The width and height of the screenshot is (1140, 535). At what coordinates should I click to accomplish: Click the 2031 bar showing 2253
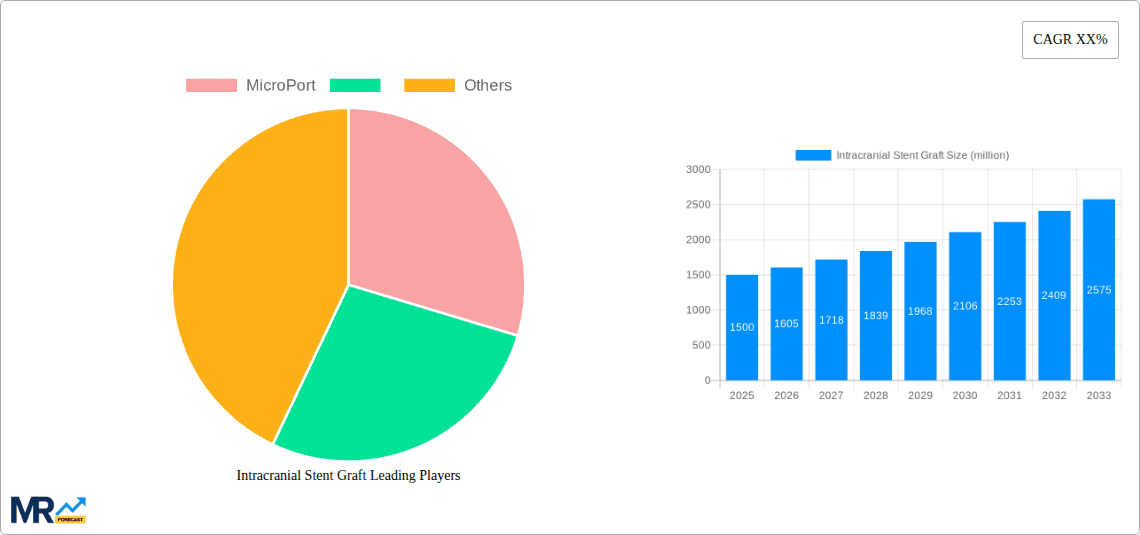(x=1009, y=301)
